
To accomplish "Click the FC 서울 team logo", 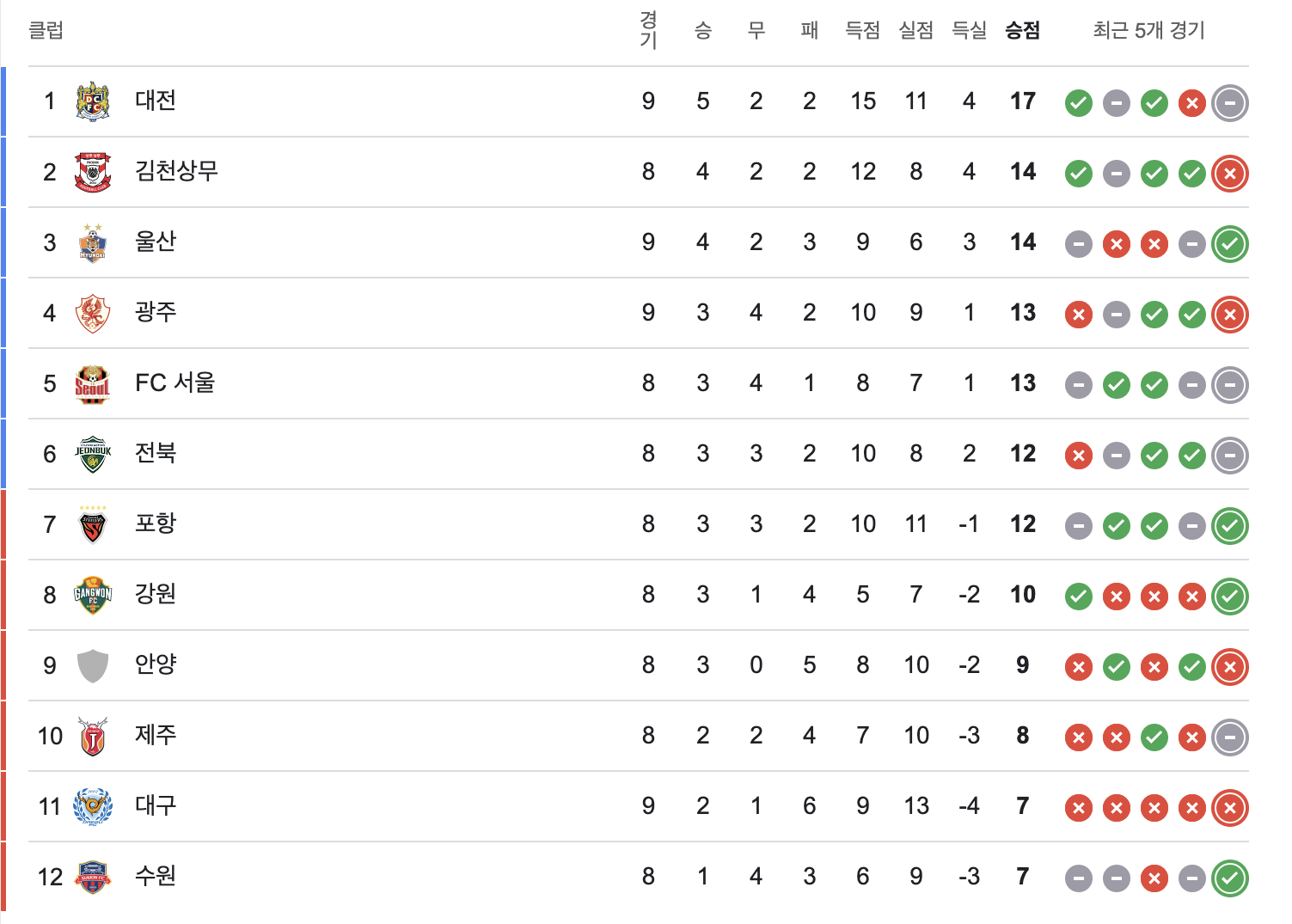I will 93,383.
